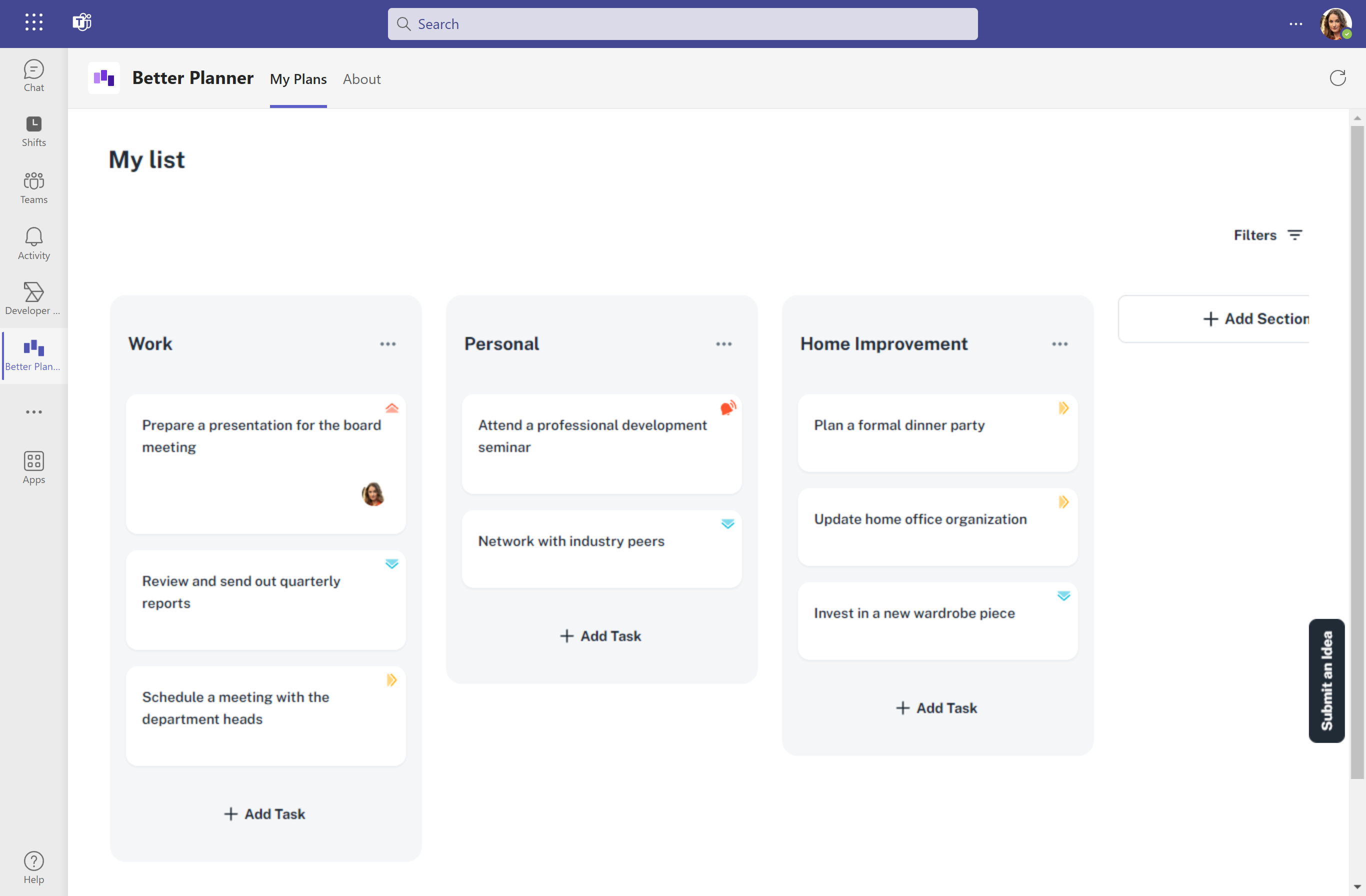This screenshot has height=896, width=1366.
Task: Open Teams in the sidebar
Action: (x=34, y=187)
